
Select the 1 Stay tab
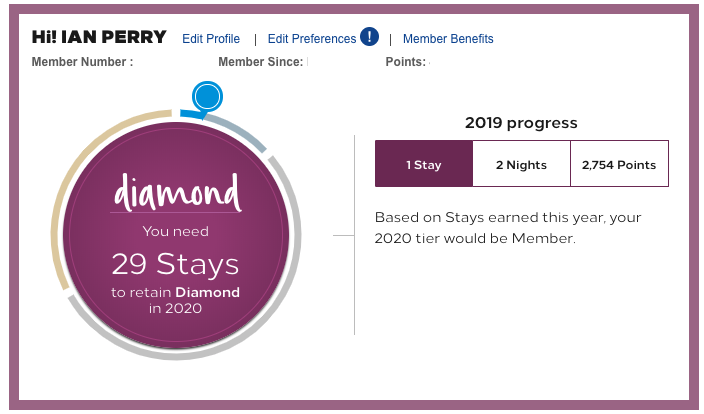tap(423, 164)
